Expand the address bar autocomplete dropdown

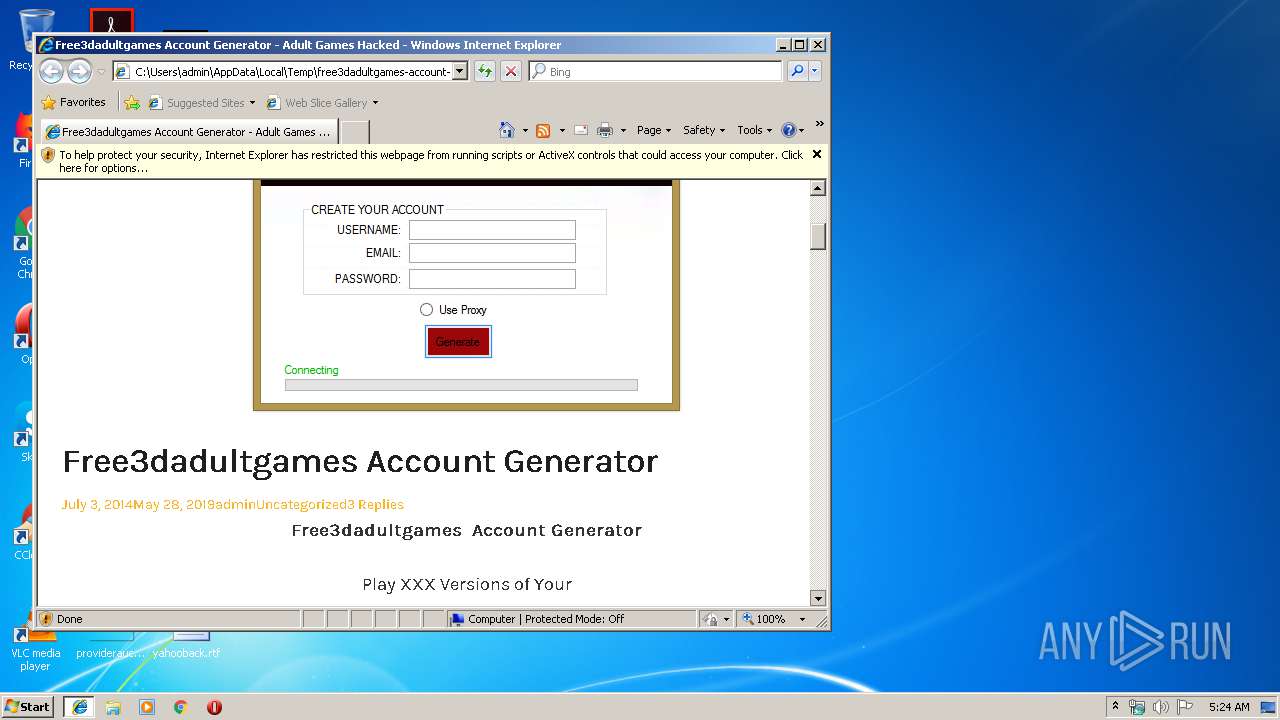click(x=460, y=72)
